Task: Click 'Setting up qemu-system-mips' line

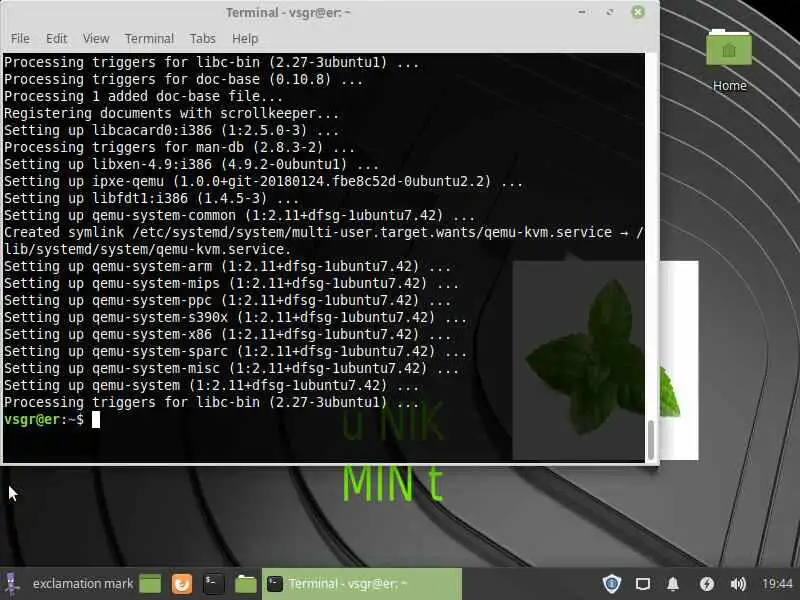Action: coord(231,284)
